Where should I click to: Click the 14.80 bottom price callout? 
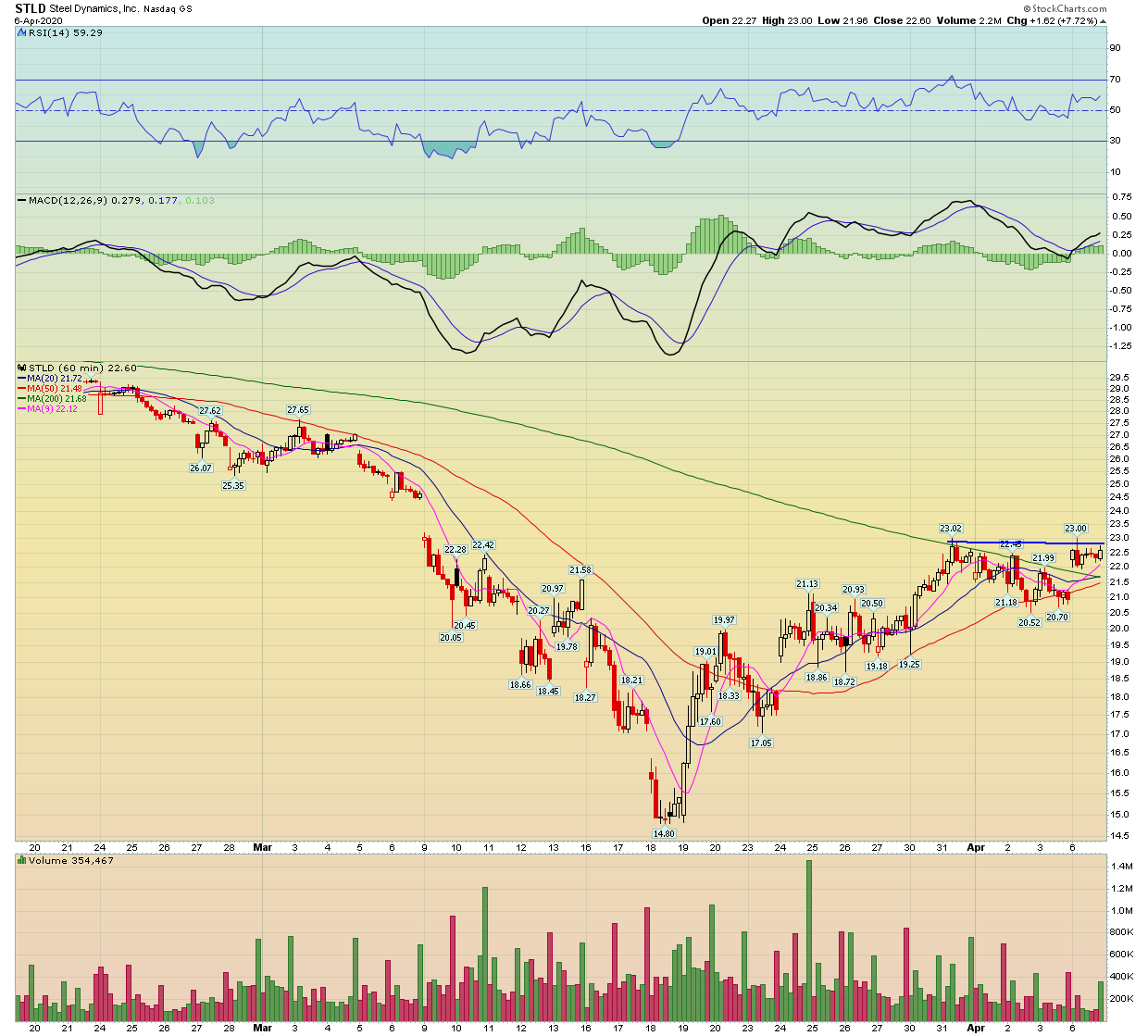(664, 834)
